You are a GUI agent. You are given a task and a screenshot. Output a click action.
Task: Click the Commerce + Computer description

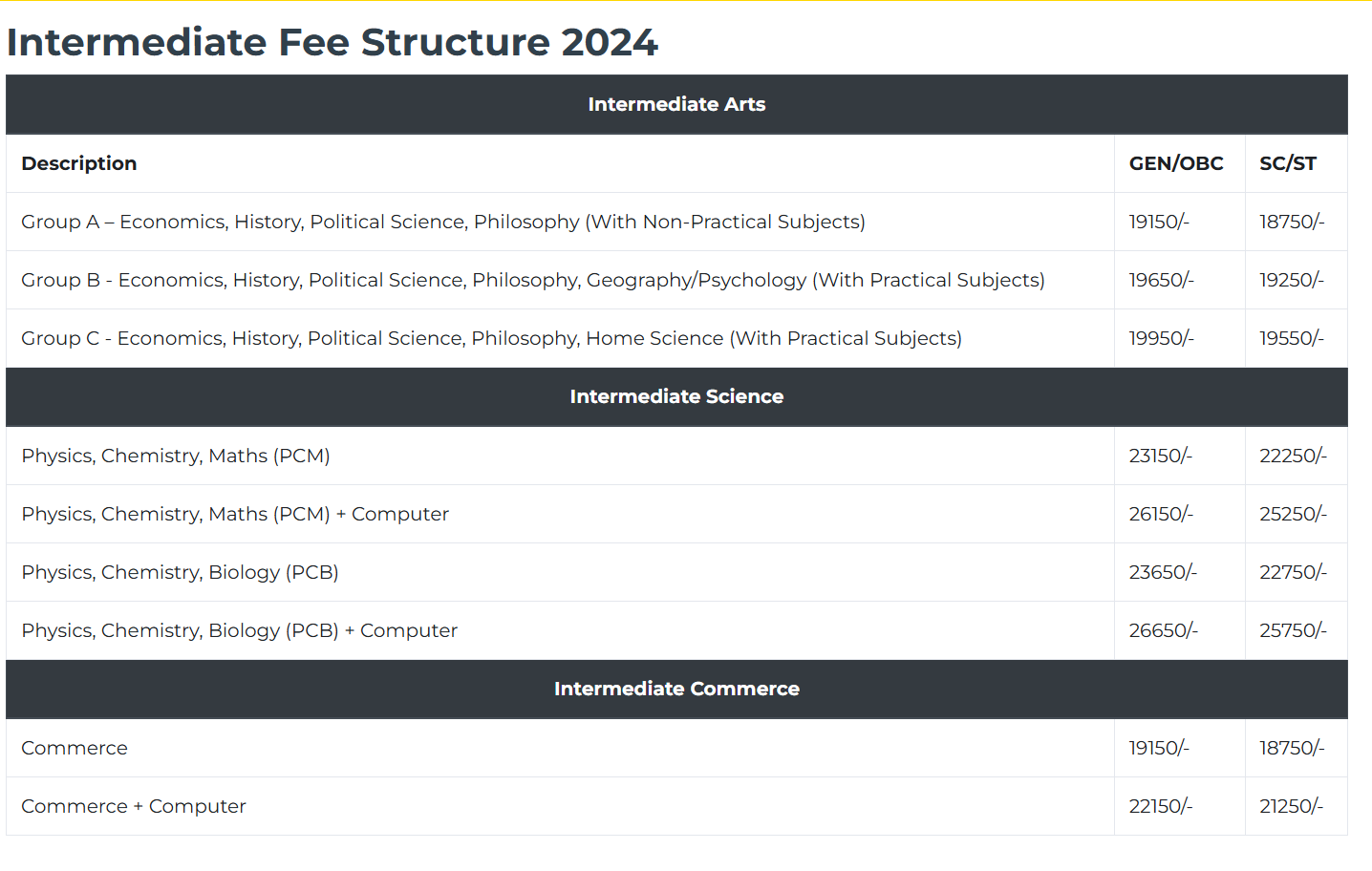click(134, 806)
